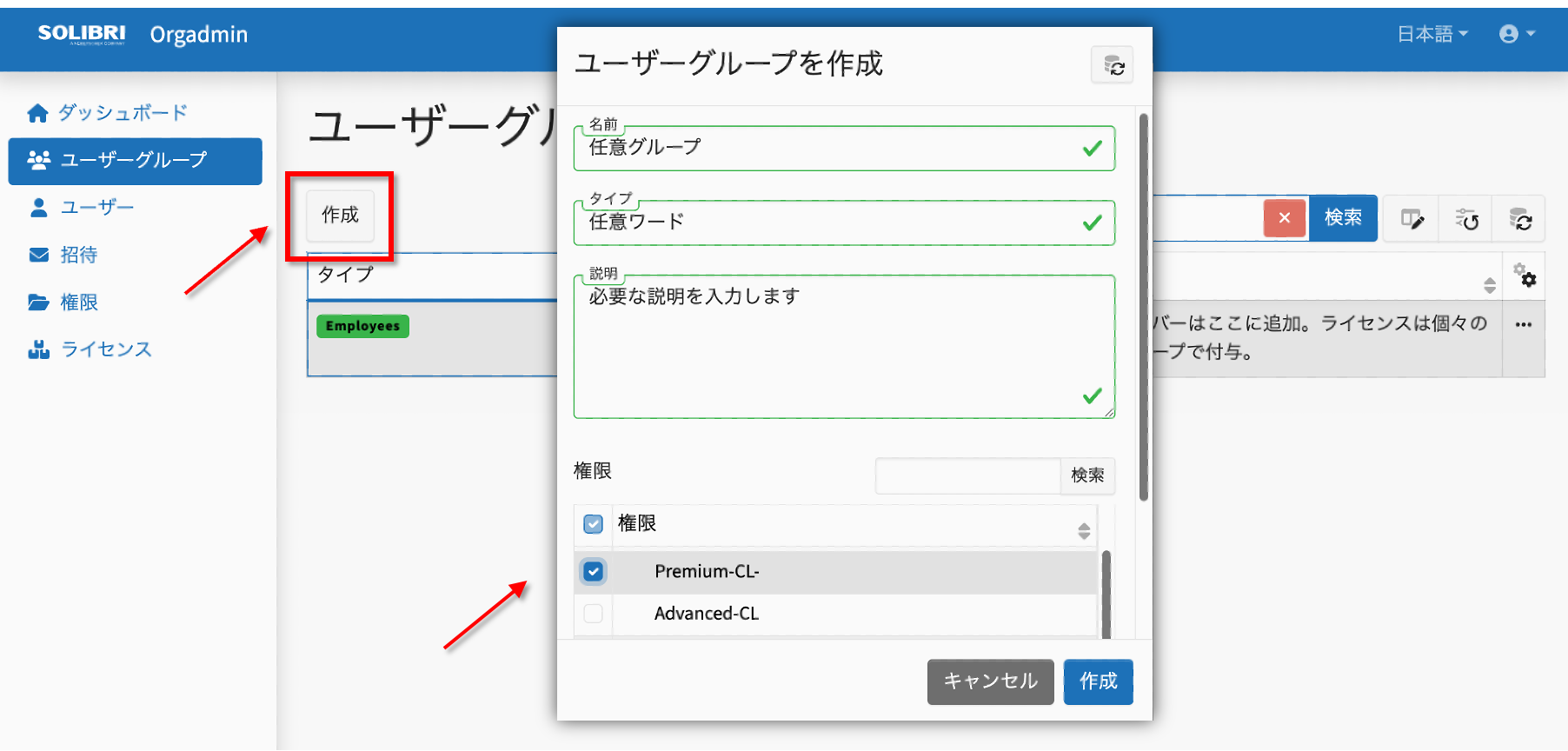Click the キャンセル button
1568x751 pixels.
[x=990, y=681]
